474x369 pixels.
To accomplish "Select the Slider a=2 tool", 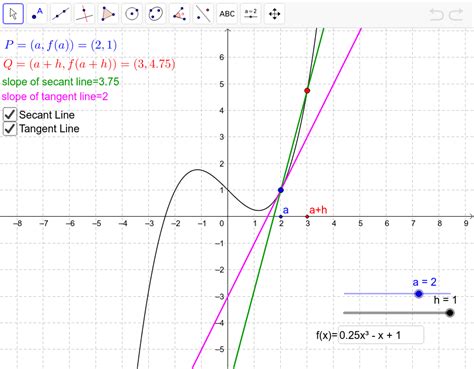I will pos(251,14).
